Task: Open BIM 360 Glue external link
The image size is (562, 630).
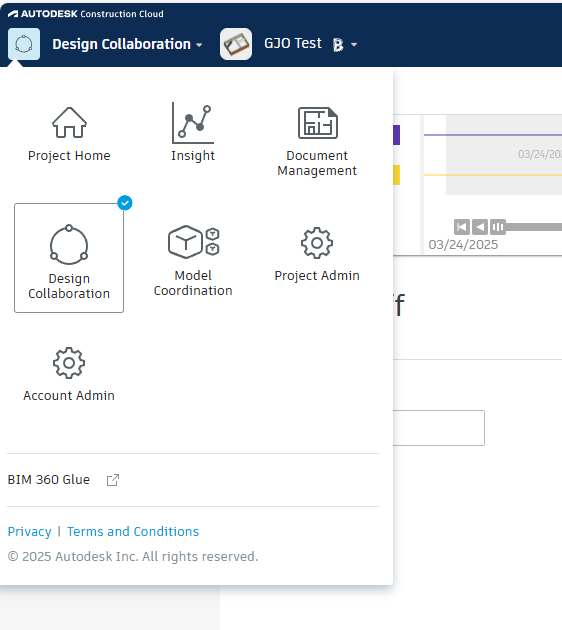Action: pyautogui.click(x=49, y=479)
